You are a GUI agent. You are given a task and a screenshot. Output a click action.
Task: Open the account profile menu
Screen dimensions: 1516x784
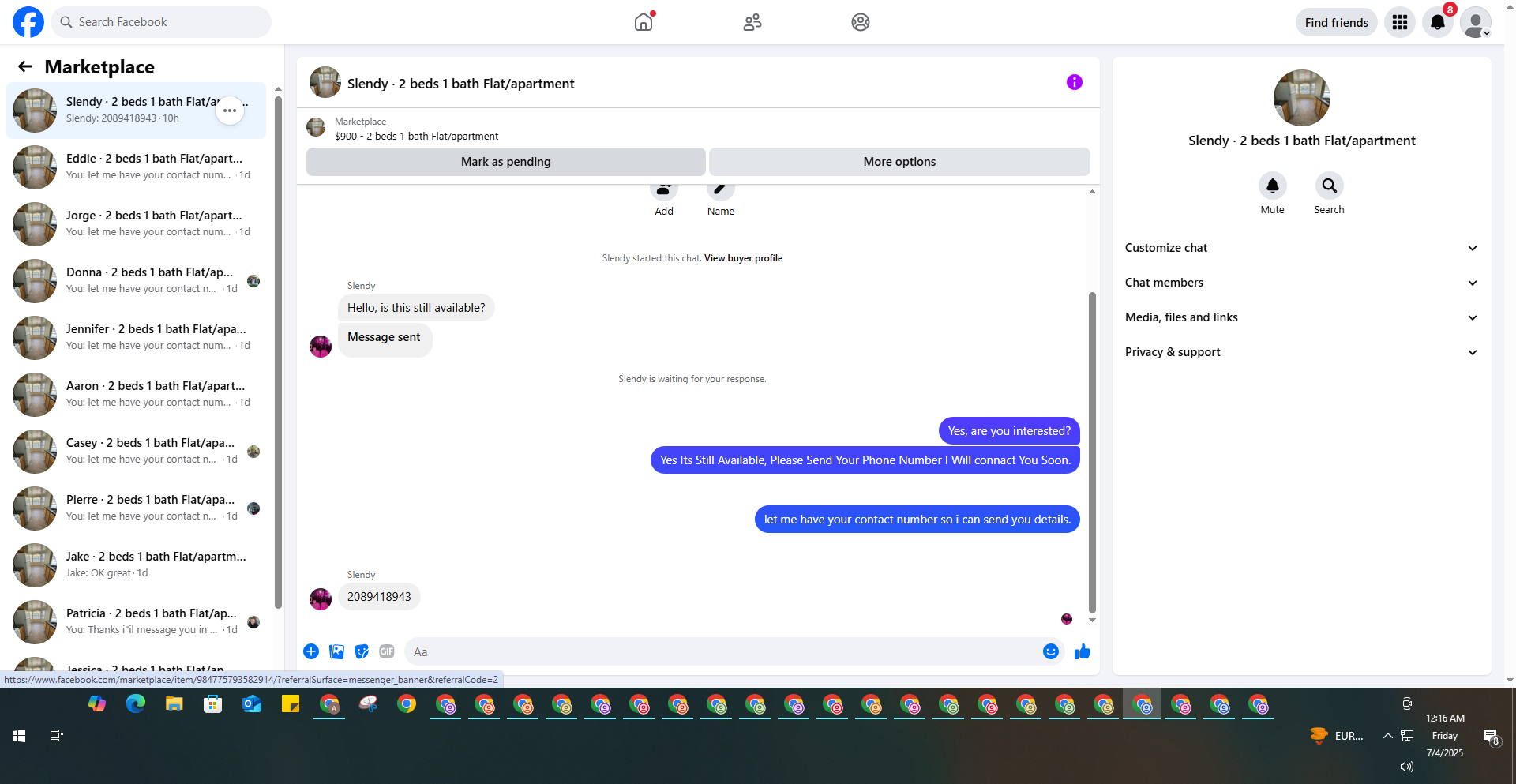point(1476,22)
